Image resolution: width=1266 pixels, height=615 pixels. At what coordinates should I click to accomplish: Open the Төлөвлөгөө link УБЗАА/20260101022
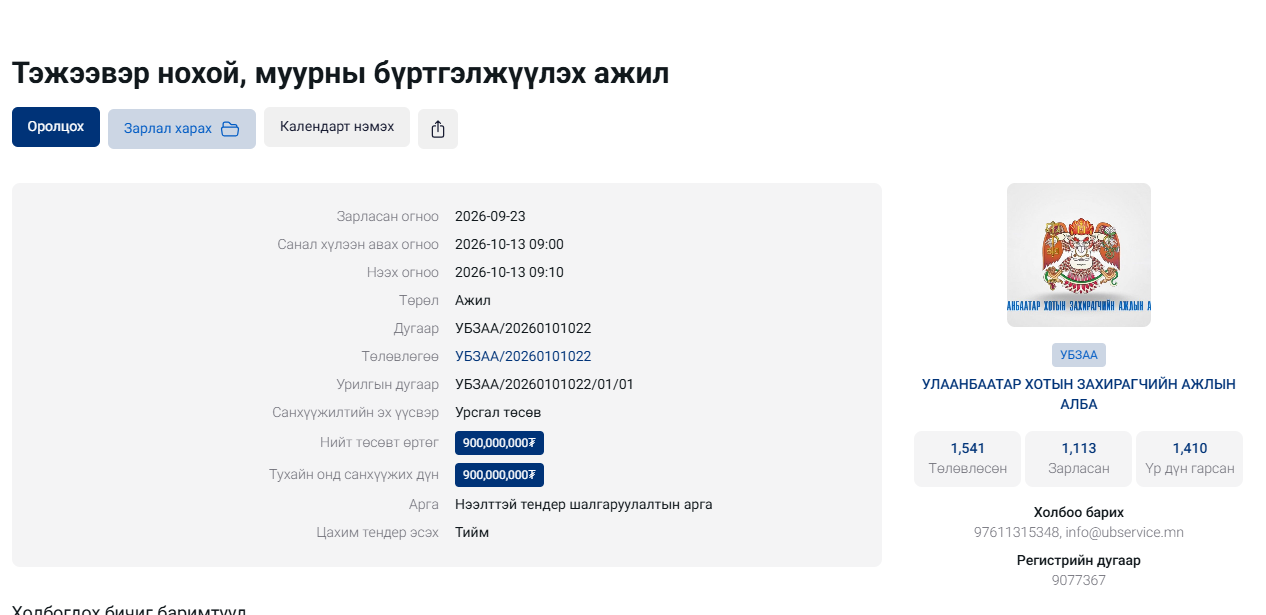coord(523,356)
